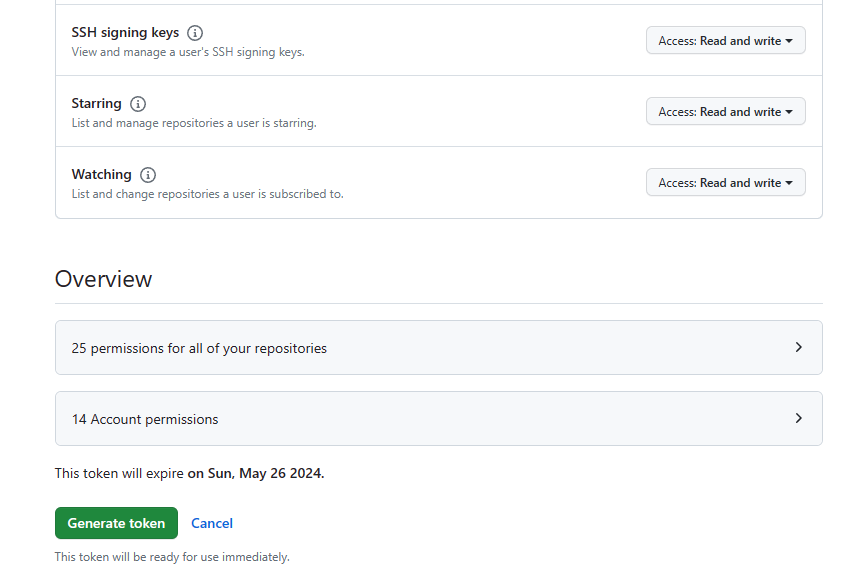Click the SSH signing keys heading
This screenshot has width=866, height=569.
125,33
